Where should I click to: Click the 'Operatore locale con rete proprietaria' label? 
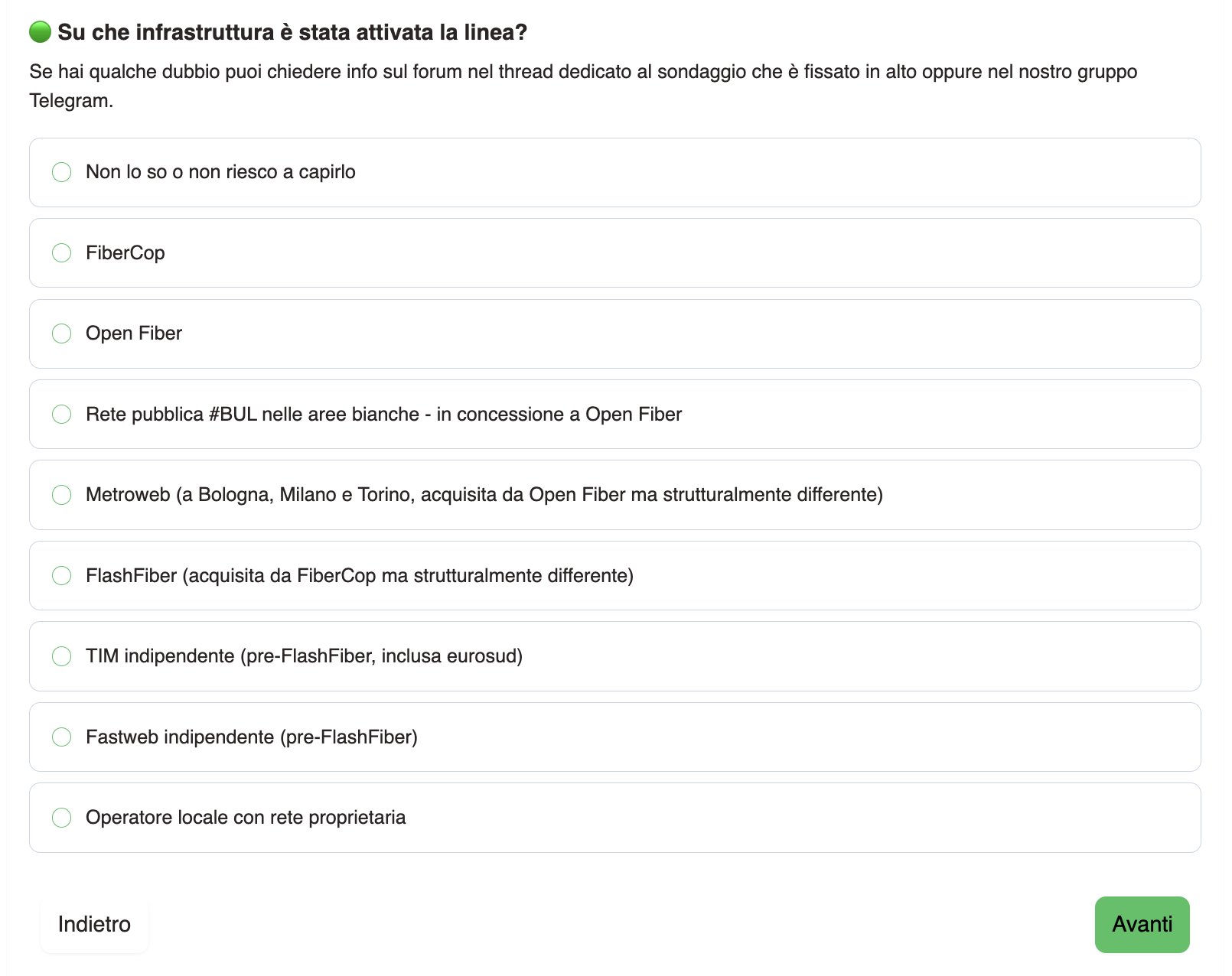coord(246,818)
